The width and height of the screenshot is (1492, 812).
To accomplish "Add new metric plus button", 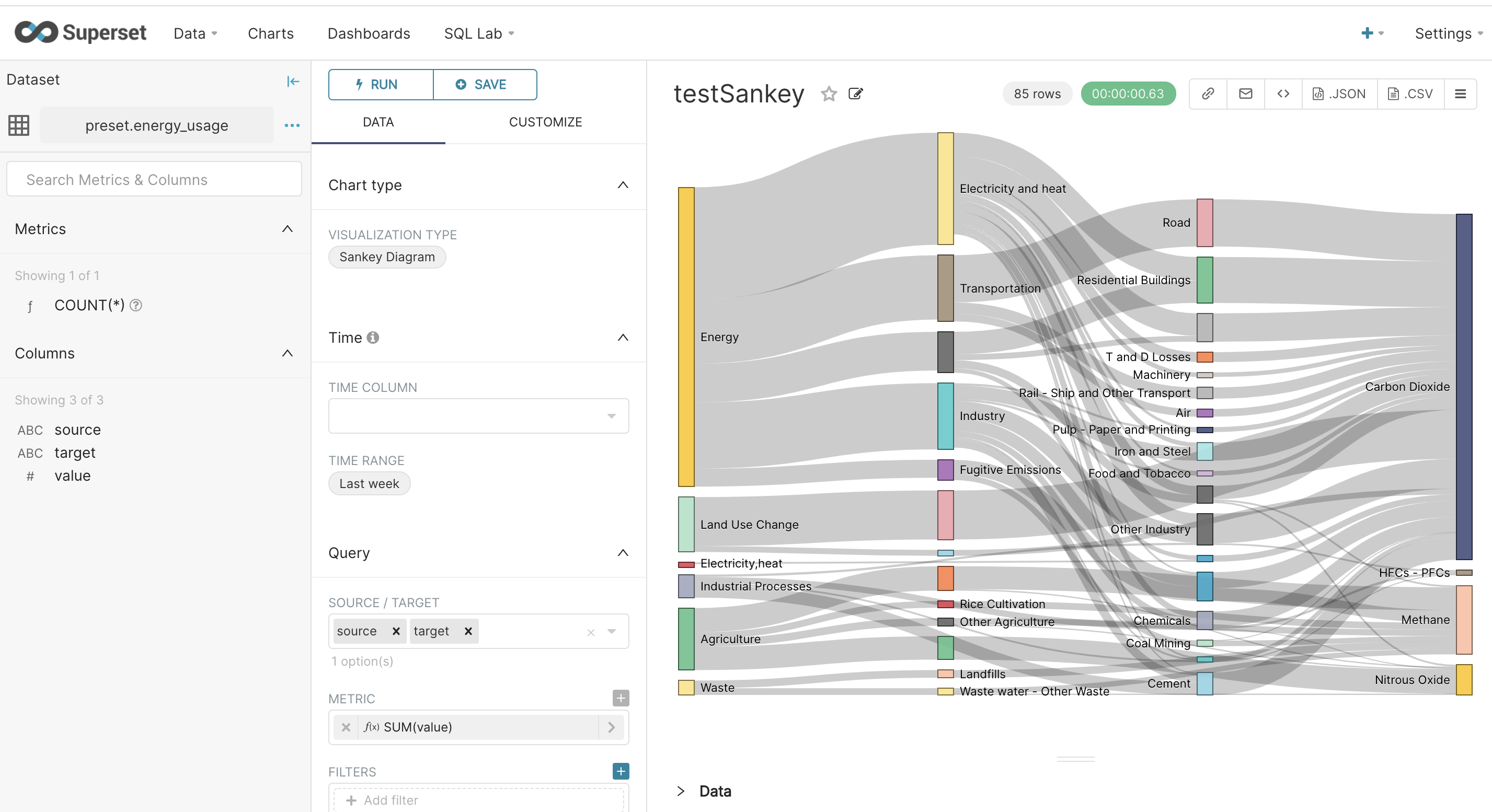I will tap(621, 698).
